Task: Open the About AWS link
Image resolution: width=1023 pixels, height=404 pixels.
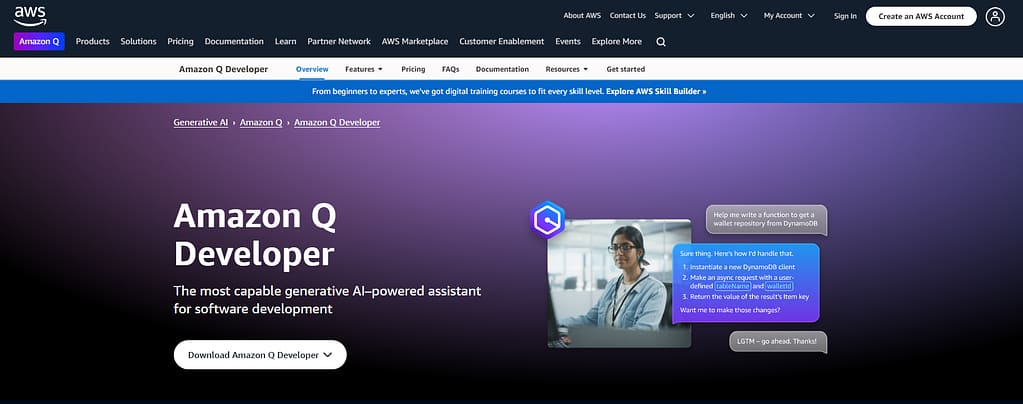Action: click(582, 16)
